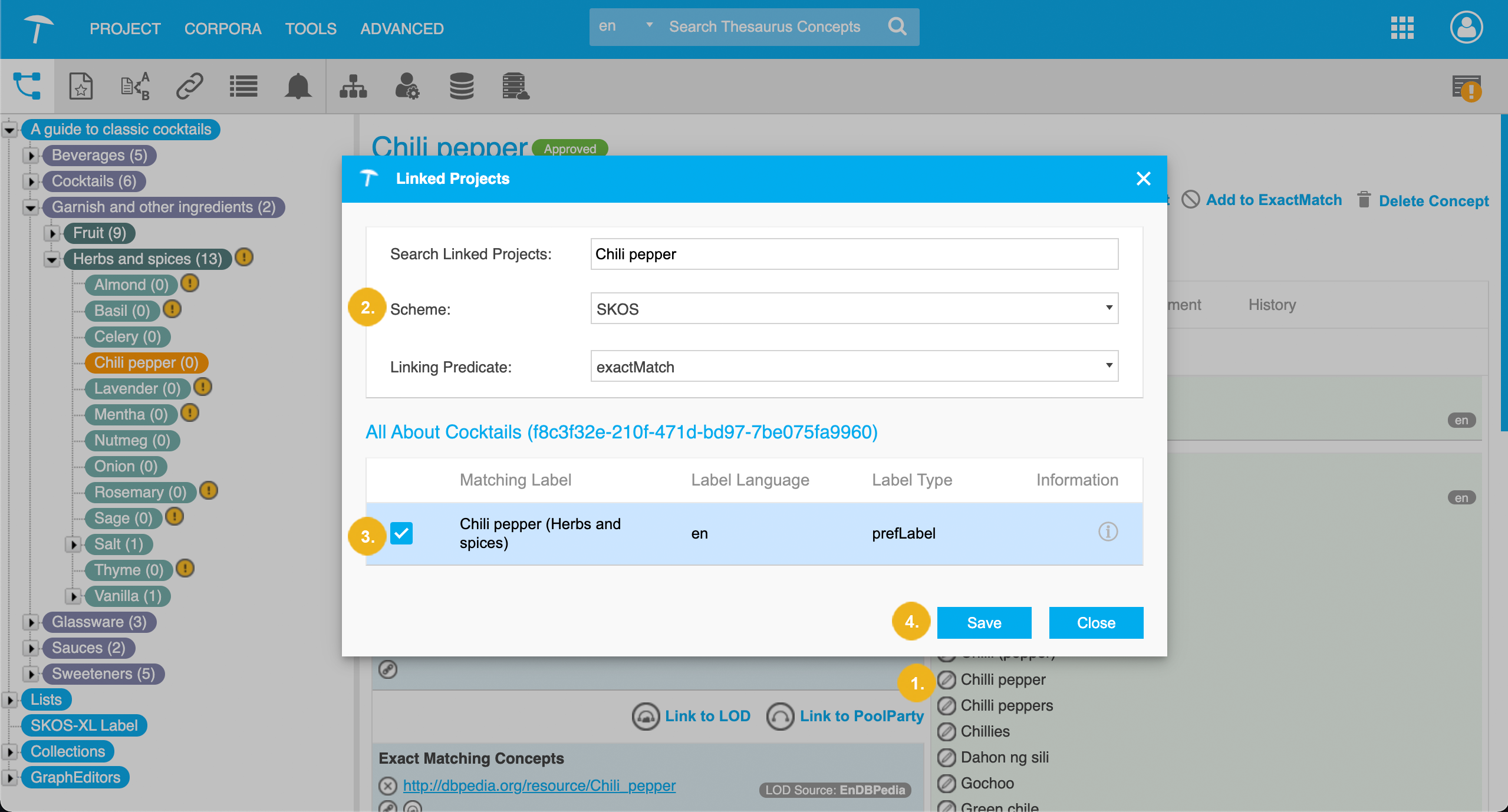The height and width of the screenshot is (812, 1508).
Task: Select the concept tree toolbar icon
Action: (x=28, y=86)
